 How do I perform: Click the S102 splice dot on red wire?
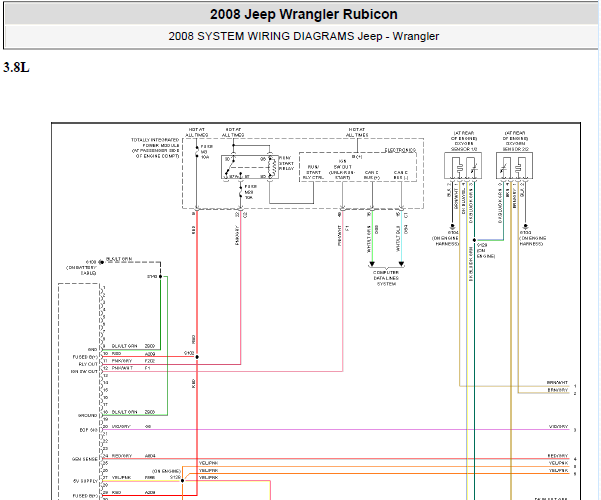tap(197, 357)
